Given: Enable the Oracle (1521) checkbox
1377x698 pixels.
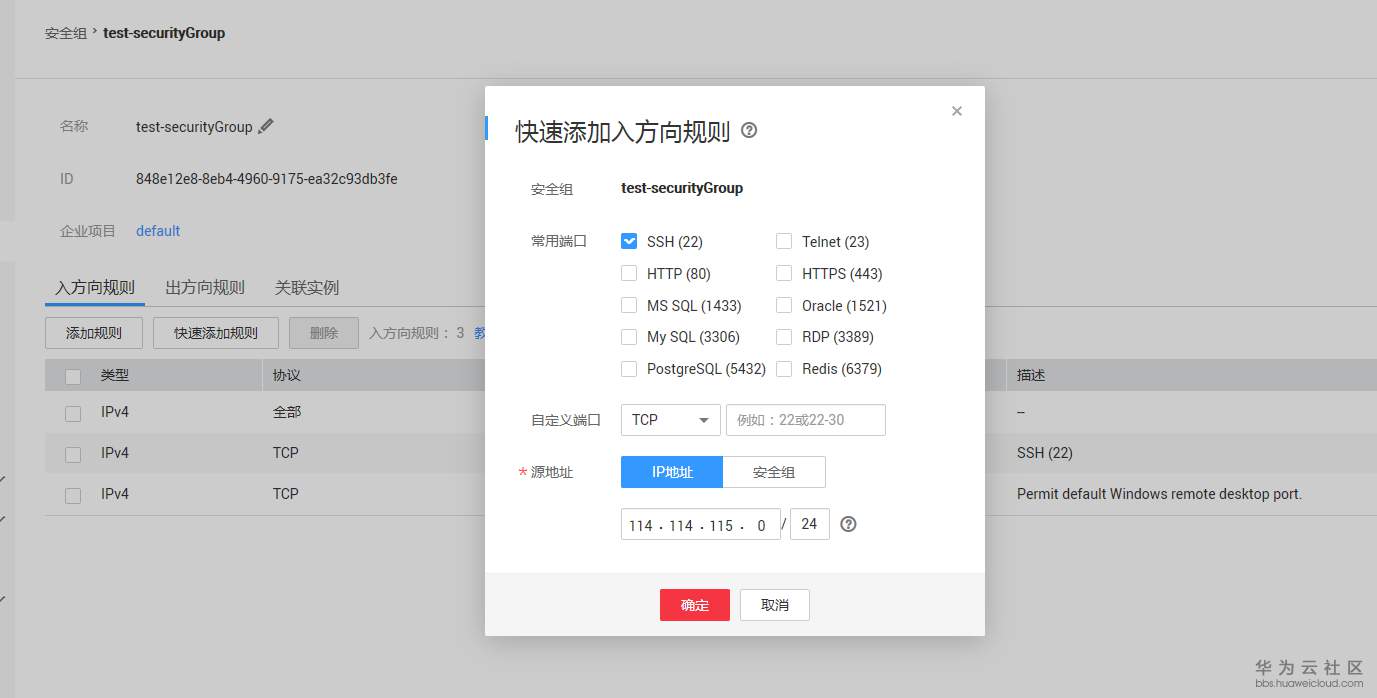Looking at the screenshot, I should 784,305.
